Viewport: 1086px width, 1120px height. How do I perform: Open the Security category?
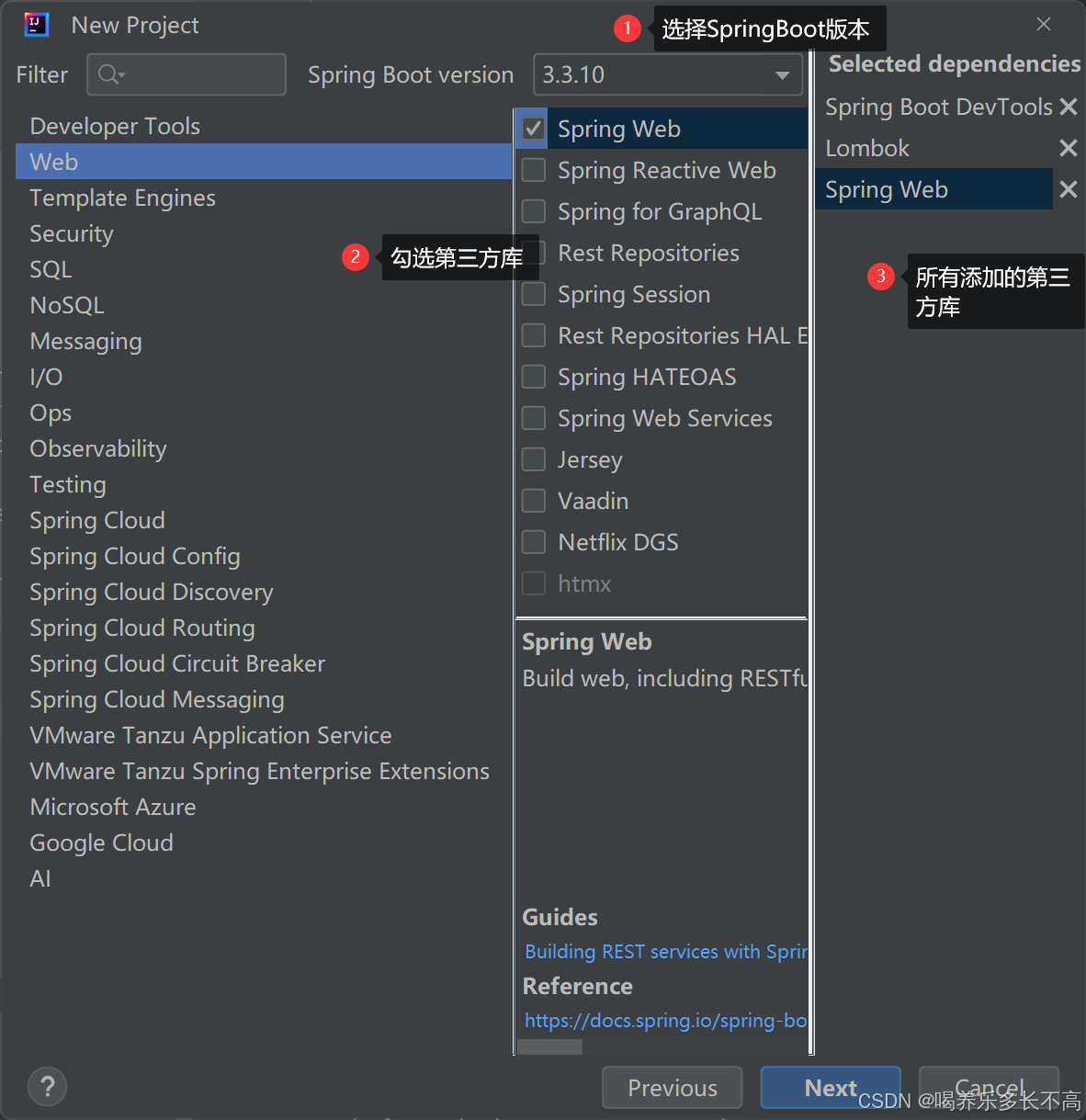click(x=264, y=233)
